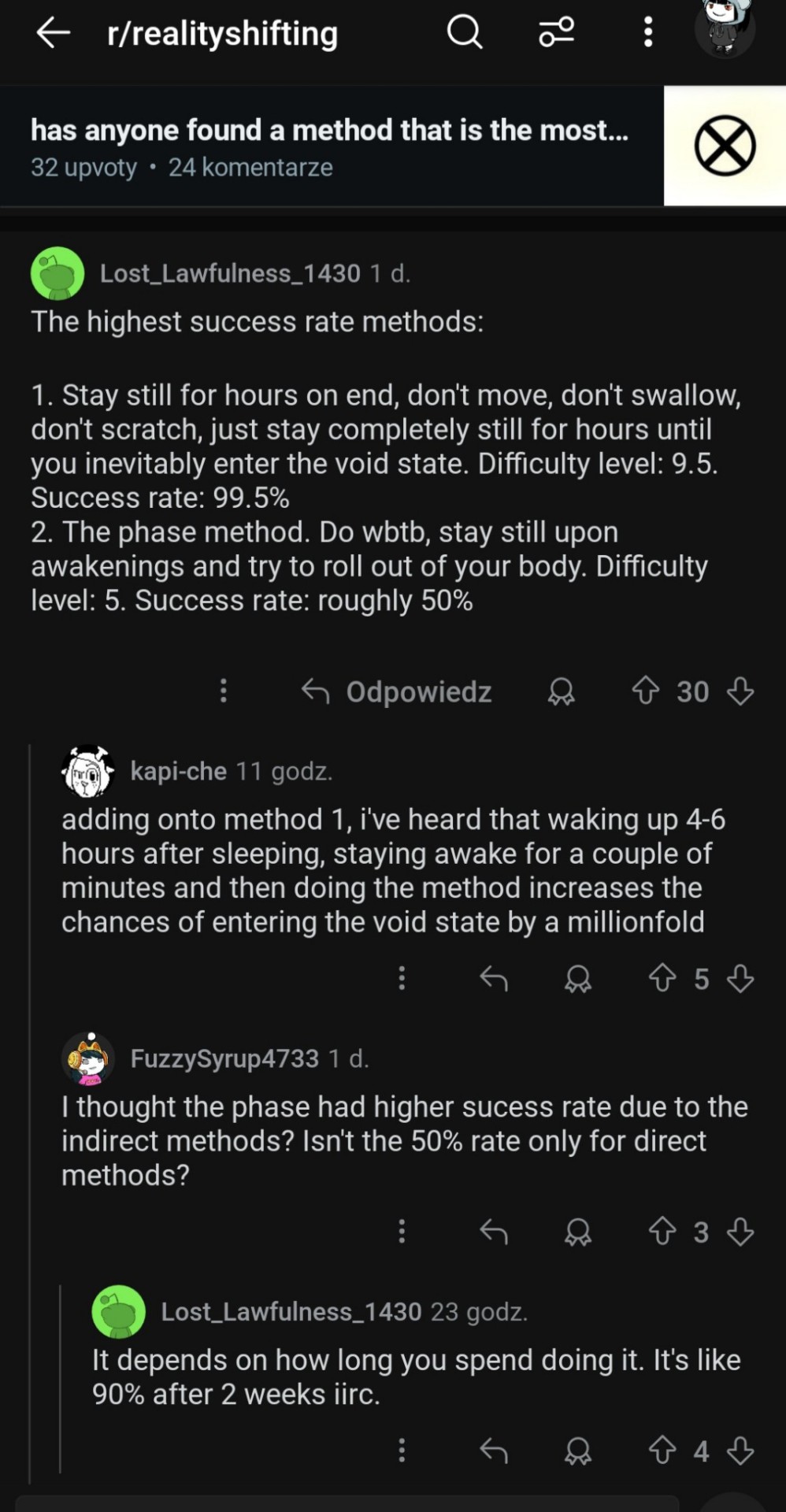
Task: Open more options for top comment
Action: tap(224, 691)
